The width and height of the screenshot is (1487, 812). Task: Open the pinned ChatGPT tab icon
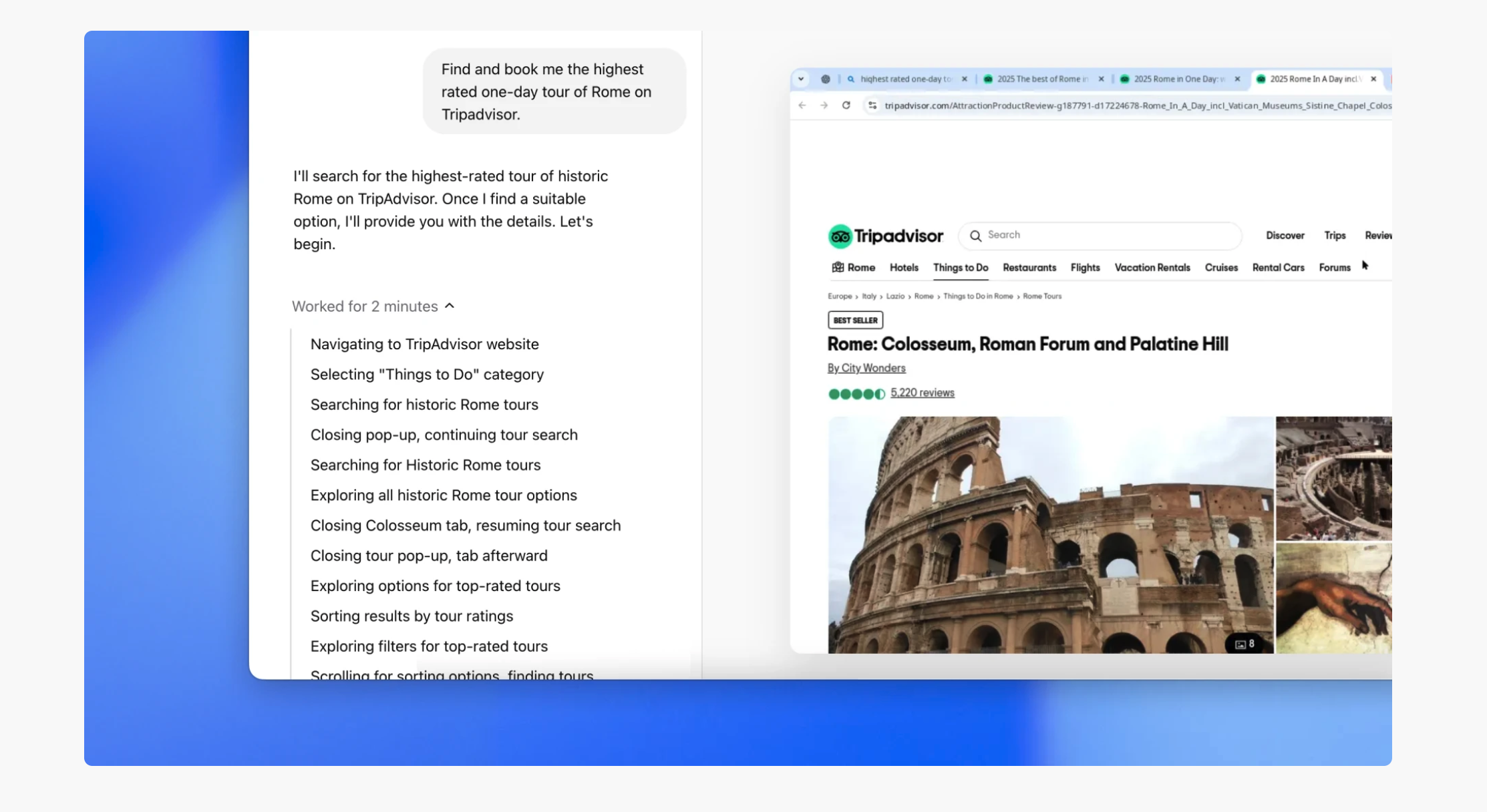pyautogui.click(x=826, y=79)
